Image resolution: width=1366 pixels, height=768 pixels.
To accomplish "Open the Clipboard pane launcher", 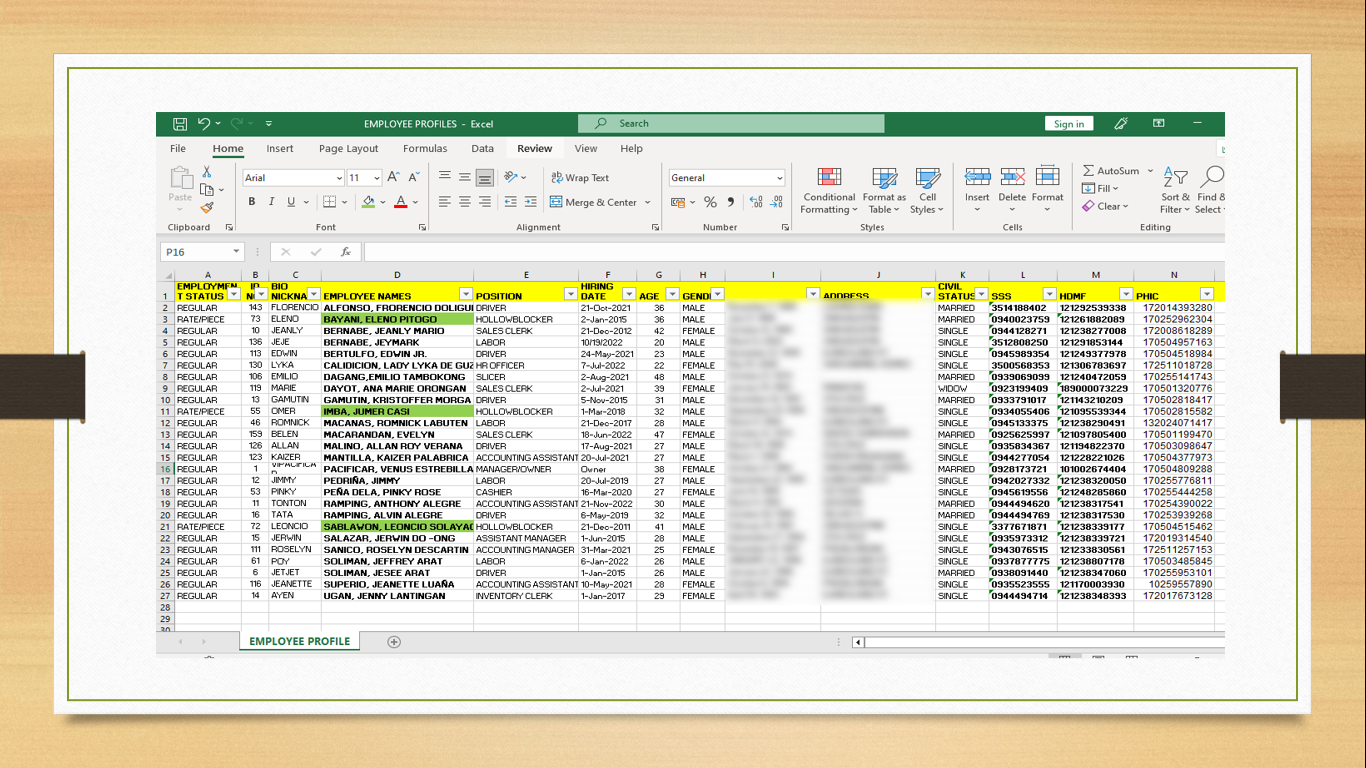I will click(229, 228).
